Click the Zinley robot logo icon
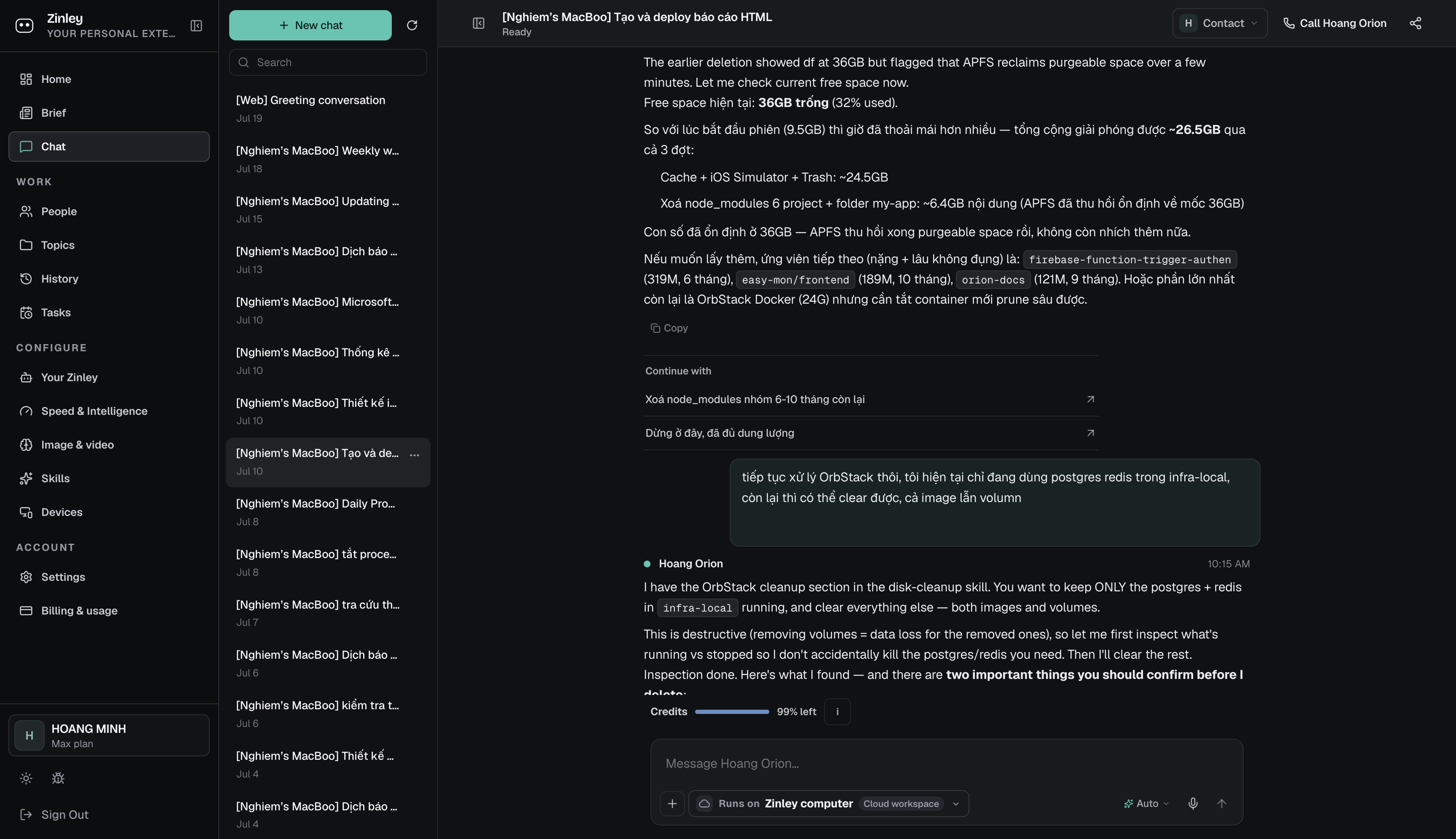Image resolution: width=1456 pixels, height=839 pixels. [x=24, y=25]
